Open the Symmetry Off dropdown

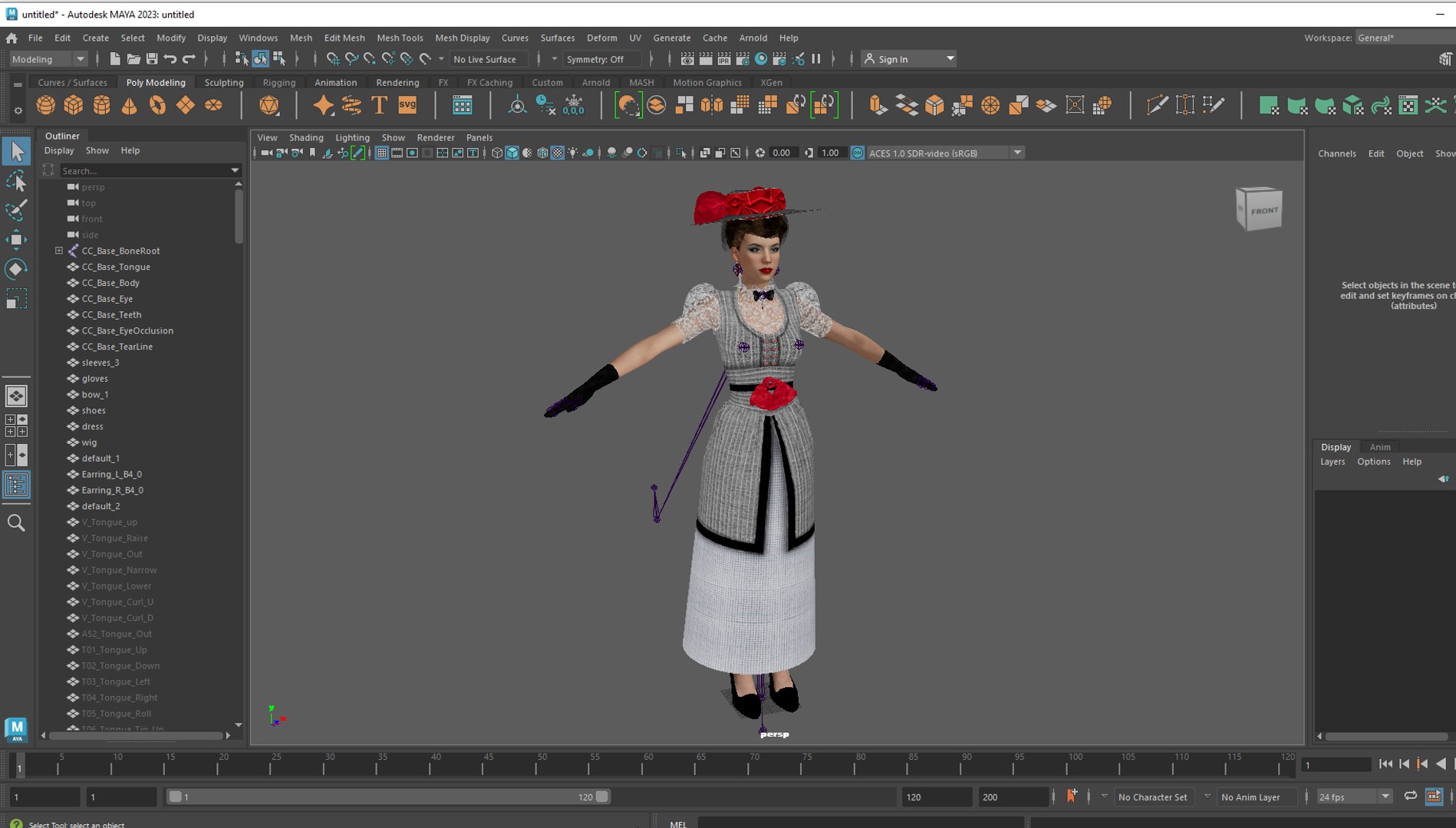604,59
